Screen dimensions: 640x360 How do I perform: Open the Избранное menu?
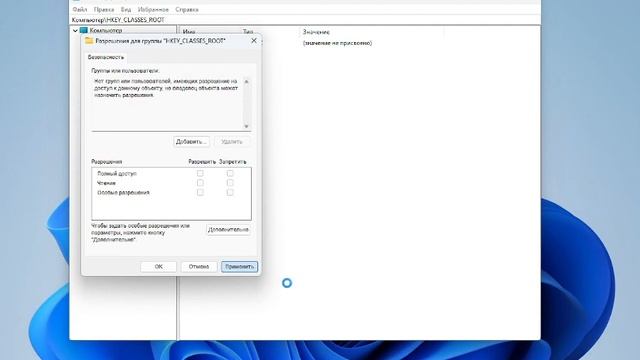pos(153,9)
